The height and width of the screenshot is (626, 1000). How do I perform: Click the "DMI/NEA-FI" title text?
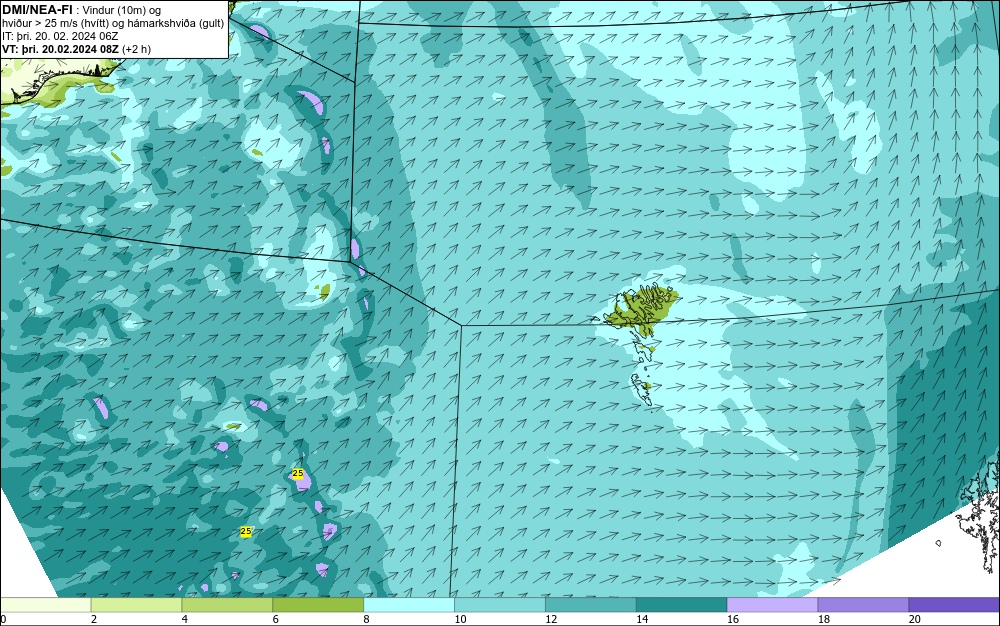tap(37, 10)
